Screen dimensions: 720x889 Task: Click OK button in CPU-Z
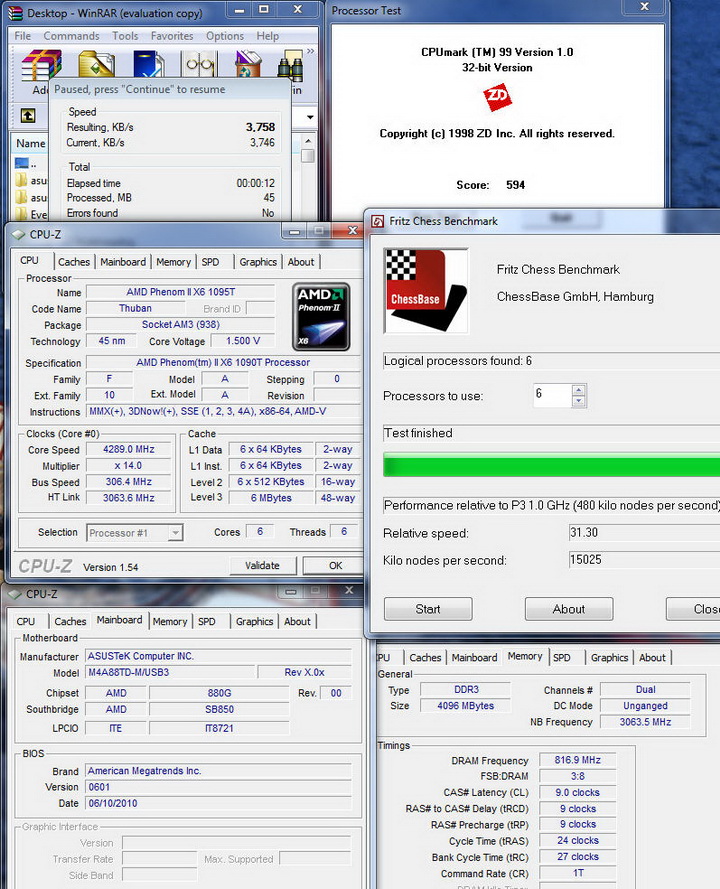(335, 565)
